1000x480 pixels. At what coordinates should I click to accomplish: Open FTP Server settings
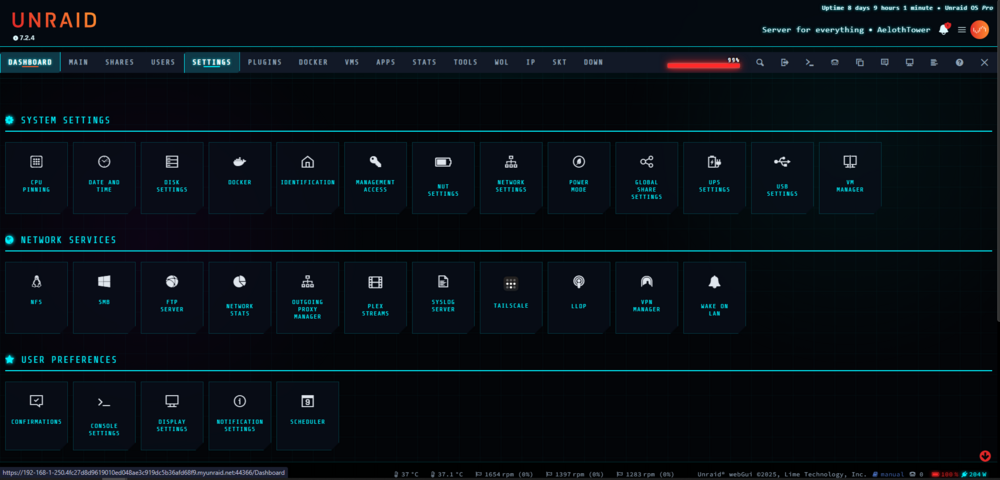[172, 298]
